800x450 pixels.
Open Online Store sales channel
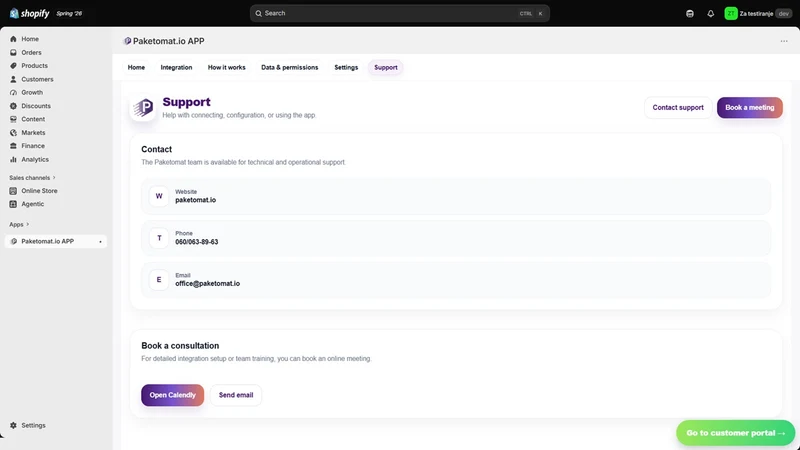coord(39,190)
